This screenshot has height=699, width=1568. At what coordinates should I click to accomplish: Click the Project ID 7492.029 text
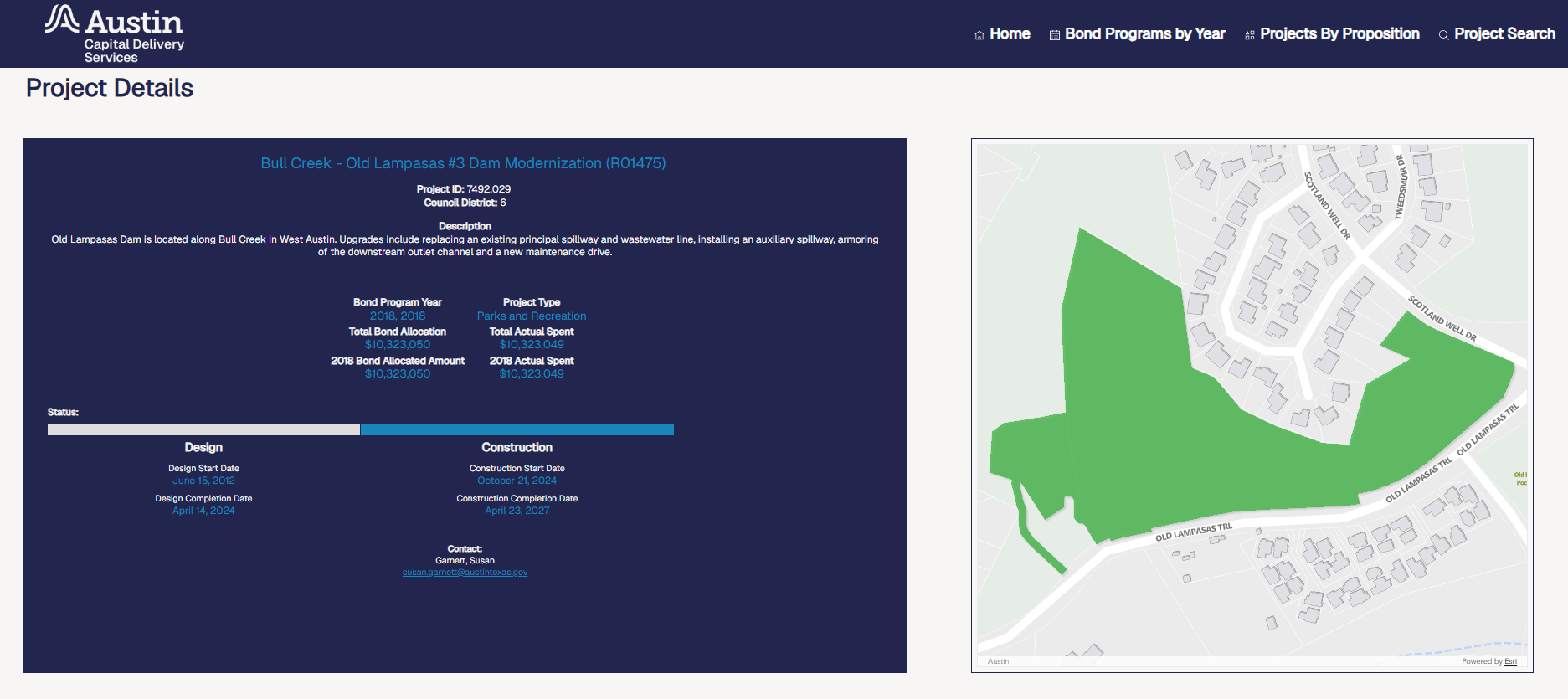[464, 189]
